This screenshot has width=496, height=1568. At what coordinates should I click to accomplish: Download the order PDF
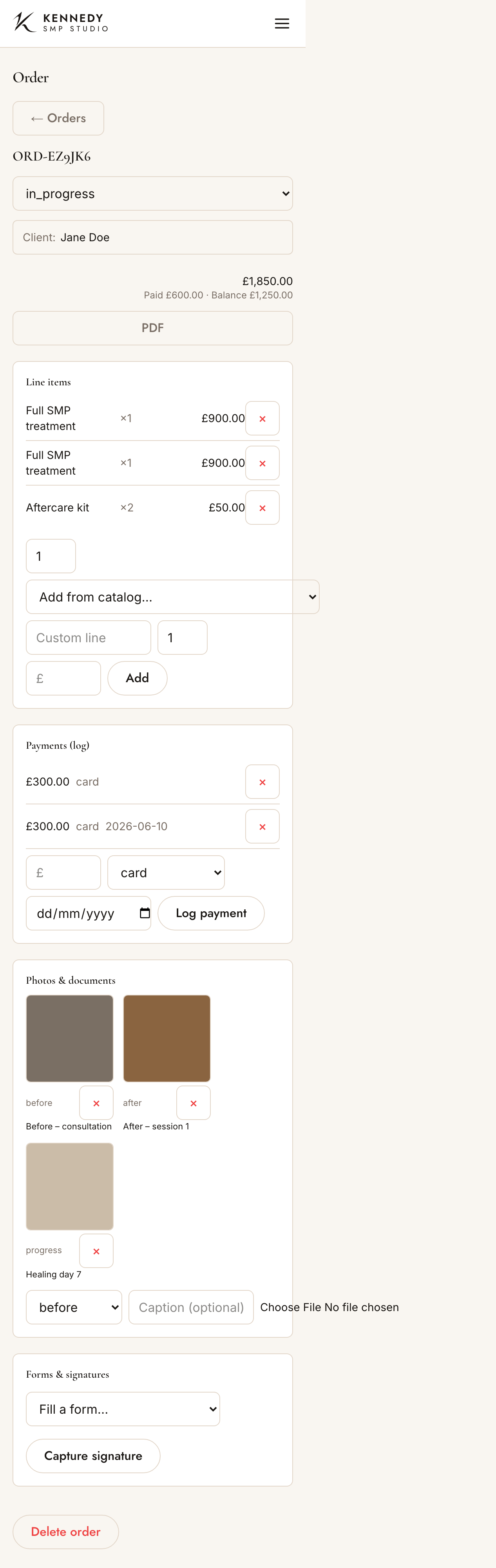[x=152, y=328]
